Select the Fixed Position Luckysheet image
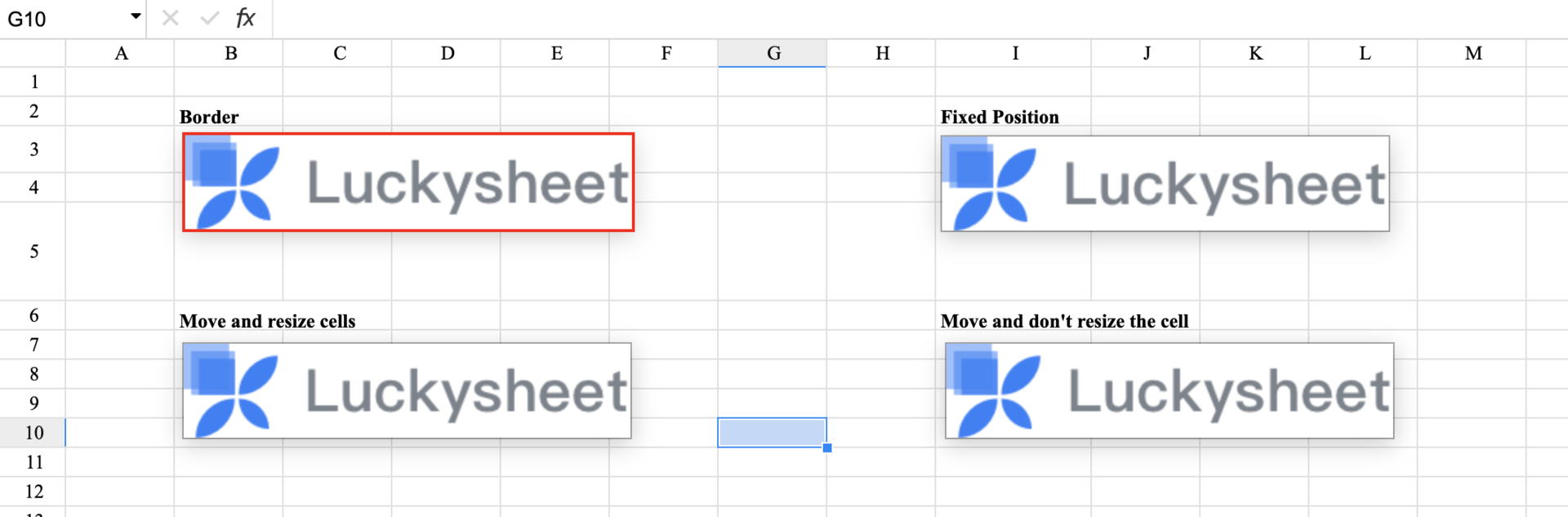Screen dimensions: 1568x517 point(1165,184)
